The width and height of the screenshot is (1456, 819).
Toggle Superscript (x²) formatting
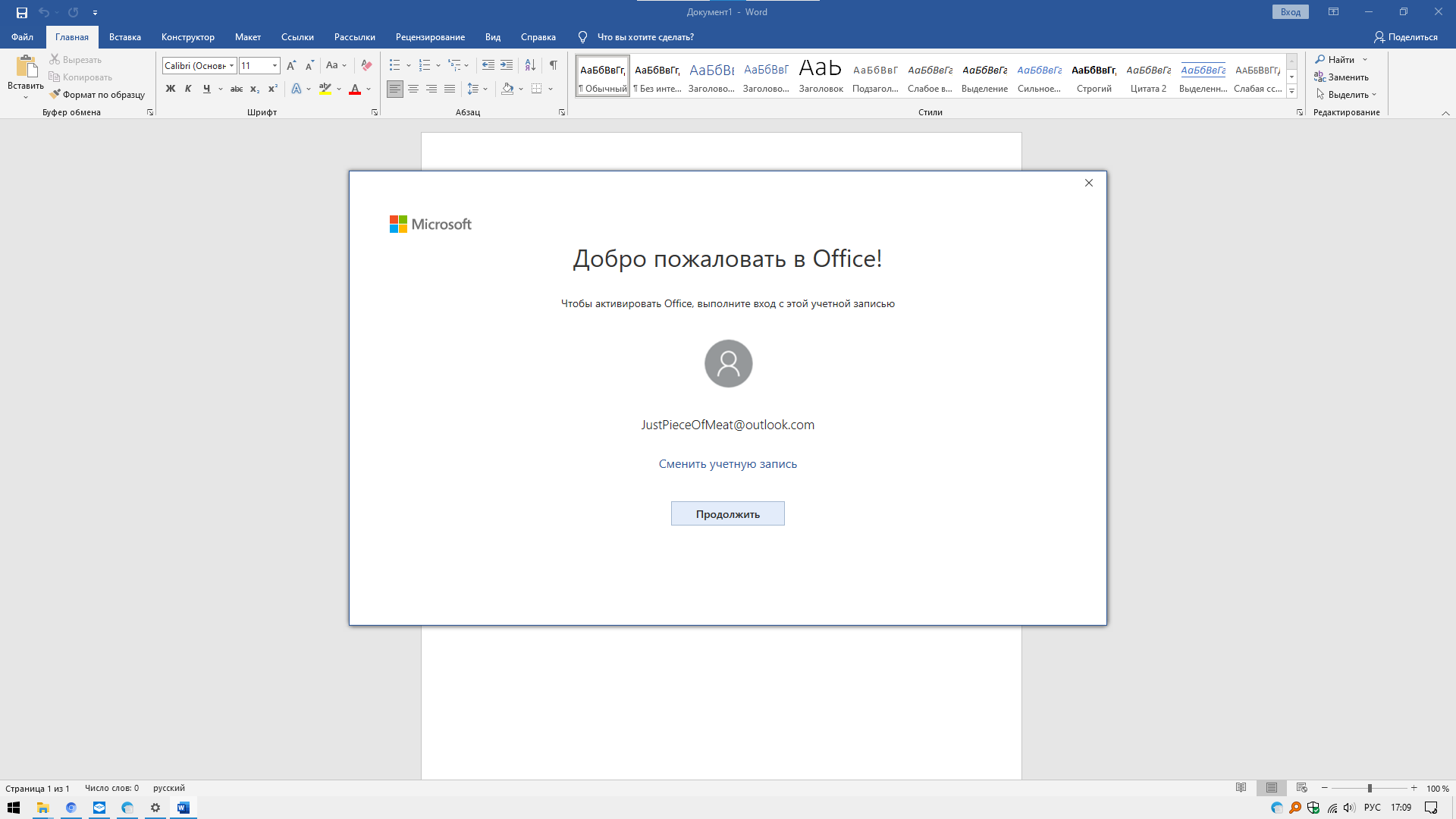click(273, 89)
